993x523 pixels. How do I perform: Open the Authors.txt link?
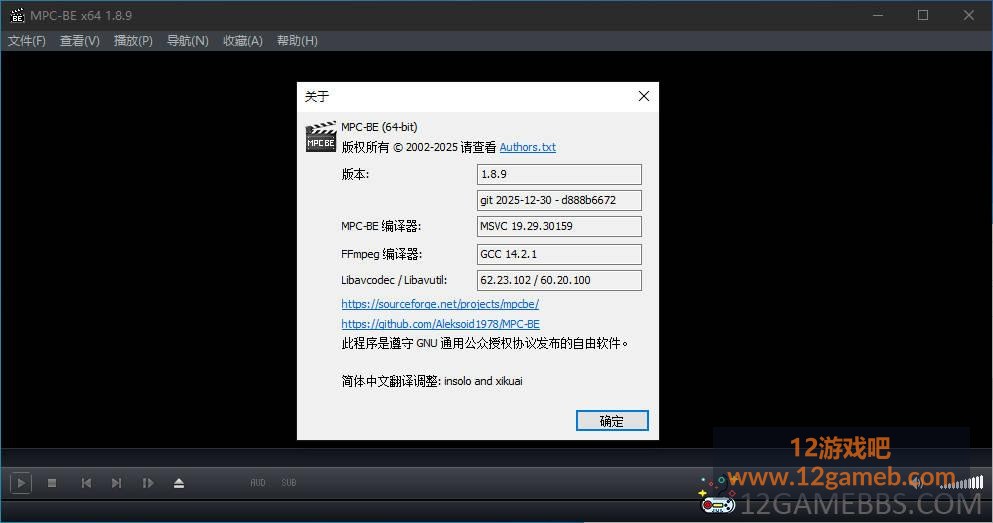528,147
